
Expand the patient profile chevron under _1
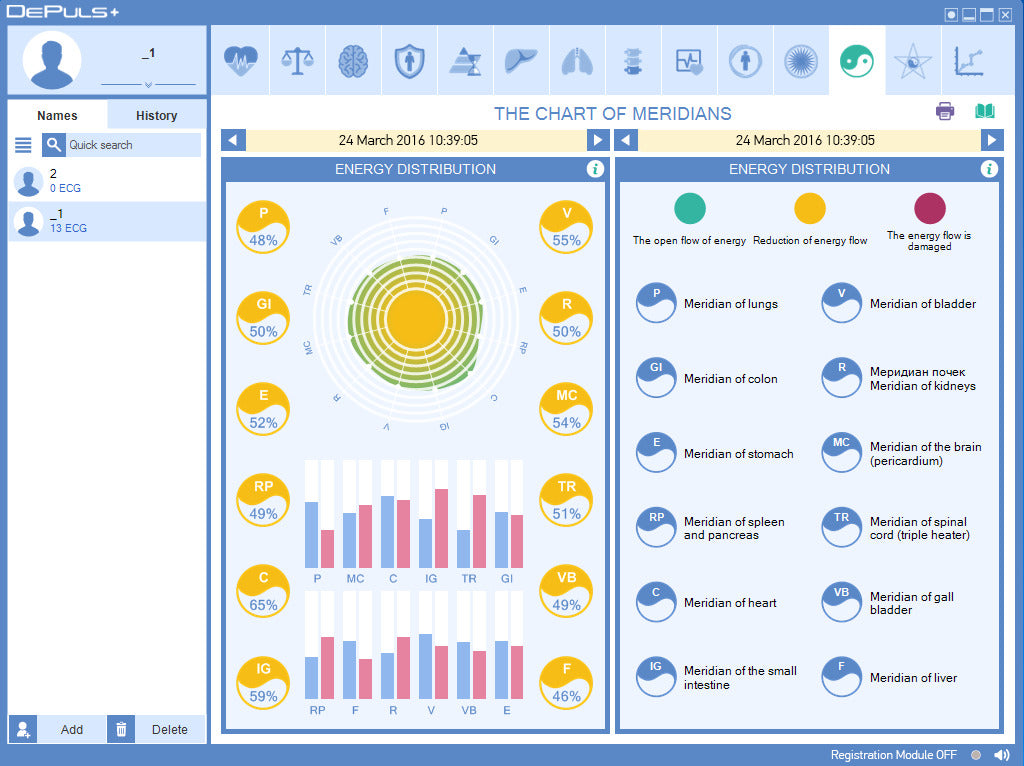[x=148, y=85]
